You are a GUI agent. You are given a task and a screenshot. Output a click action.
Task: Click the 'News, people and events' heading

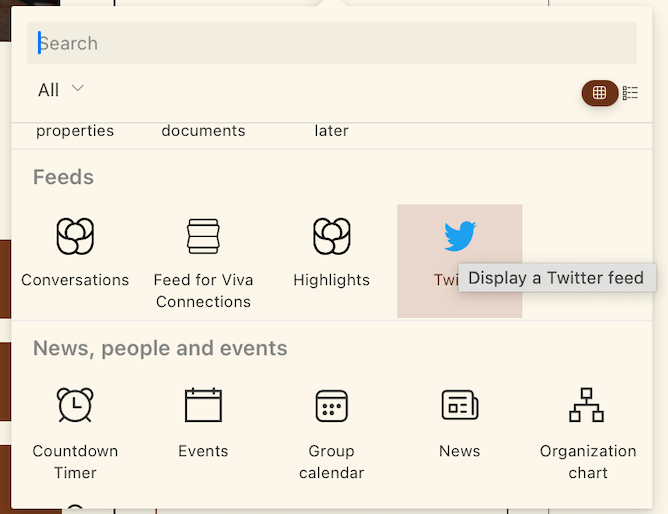click(160, 348)
